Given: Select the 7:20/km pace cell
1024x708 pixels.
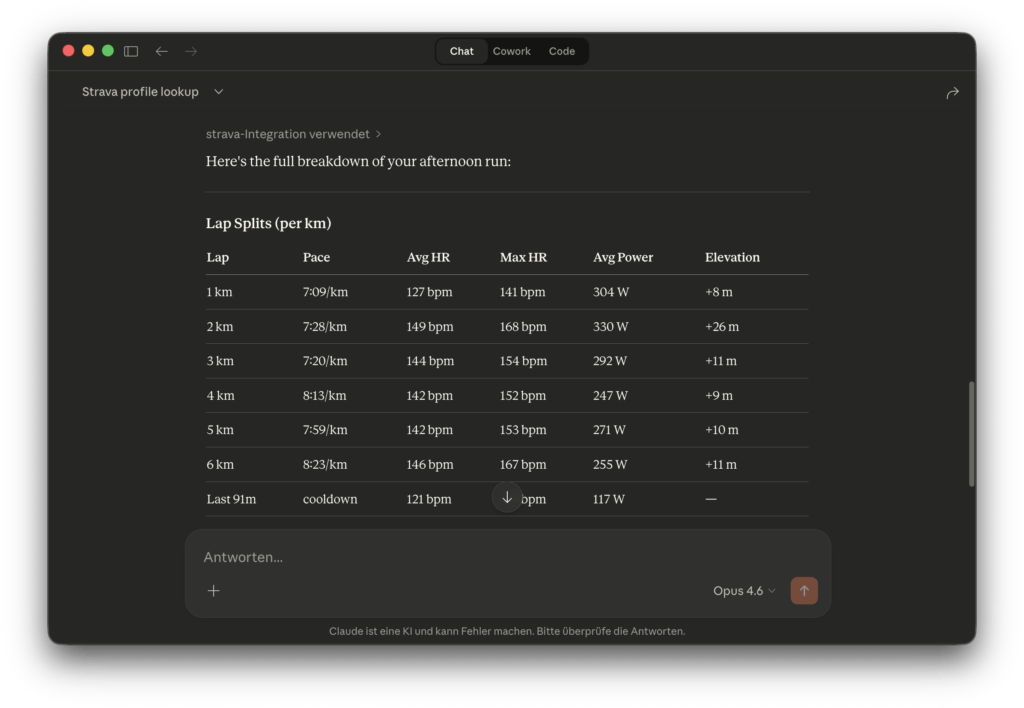Looking at the screenshot, I should click(325, 361).
